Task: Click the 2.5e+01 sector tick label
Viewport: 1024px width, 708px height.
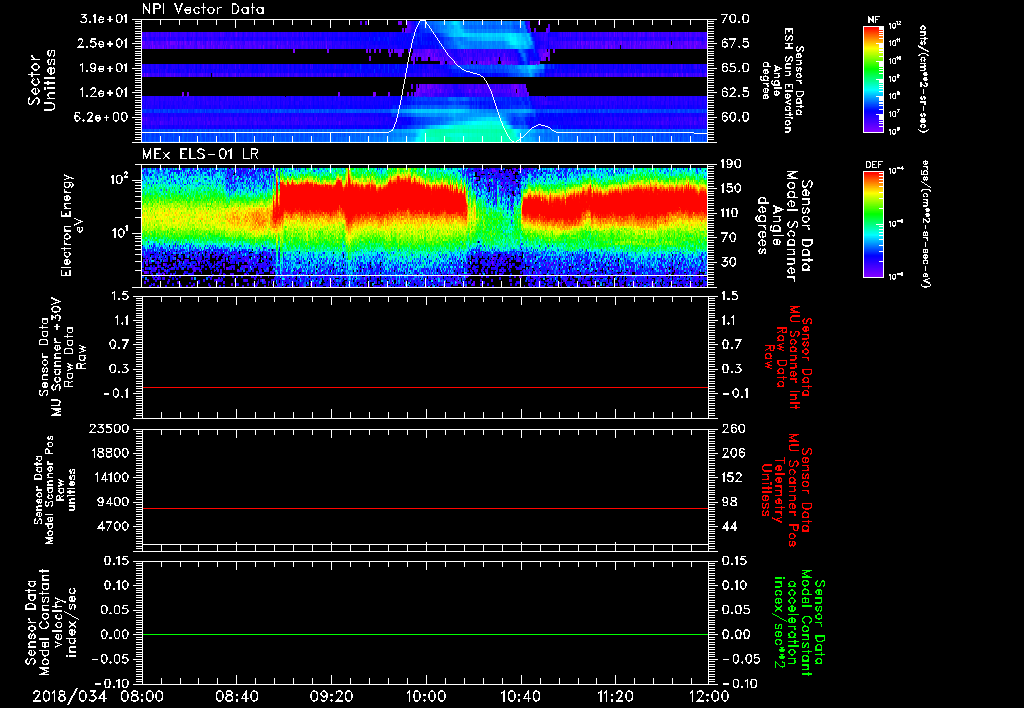Action: click(103, 43)
